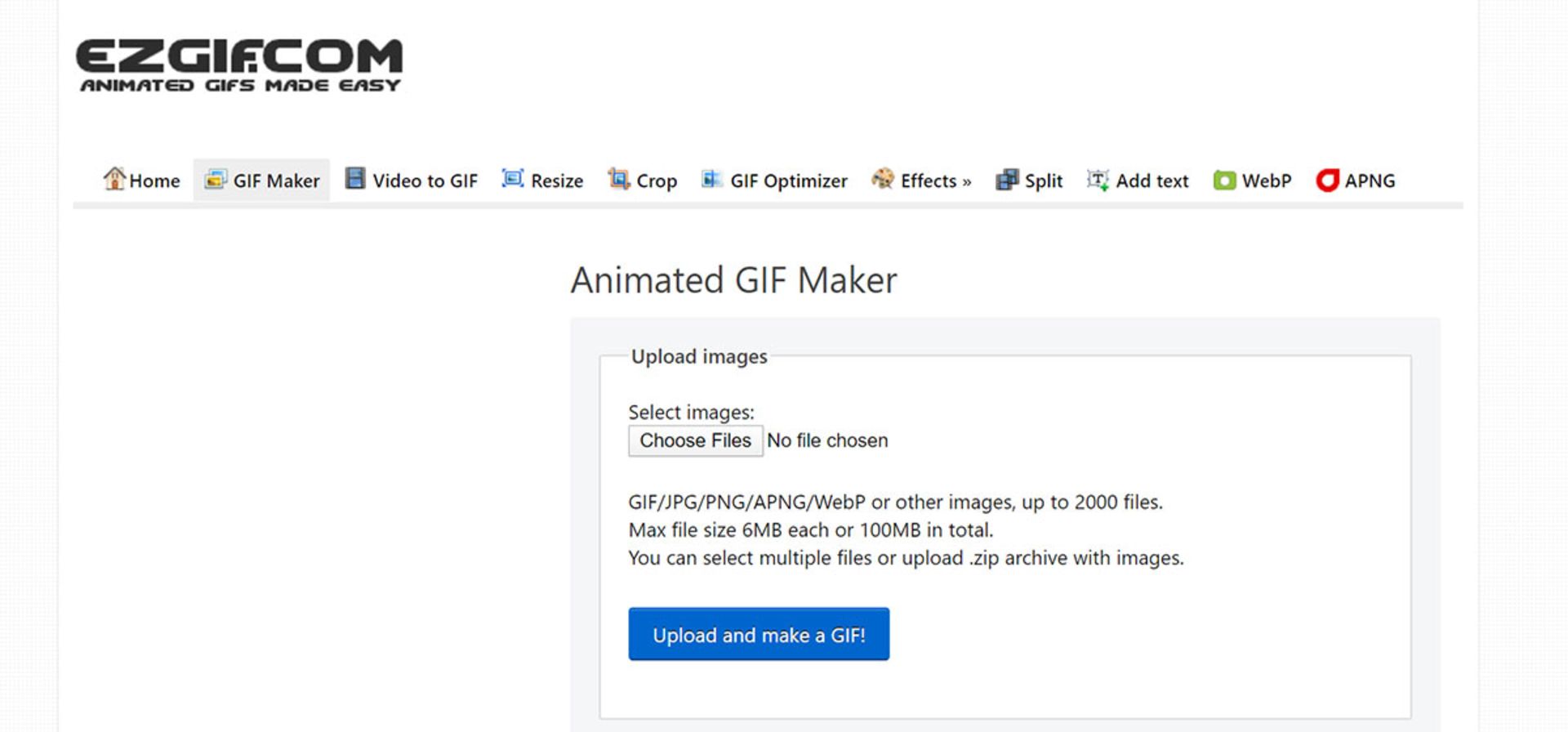Image resolution: width=1568 pixels, height=732 pixels.
Task: Click the Resize frame icon
Action: click(x=513, y=179)
